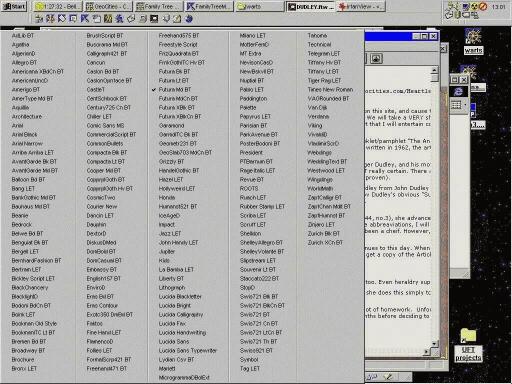Click the Internet Explorer logo in small window
512x384 pixels.
pyautogui.click(x=458, y=92)
